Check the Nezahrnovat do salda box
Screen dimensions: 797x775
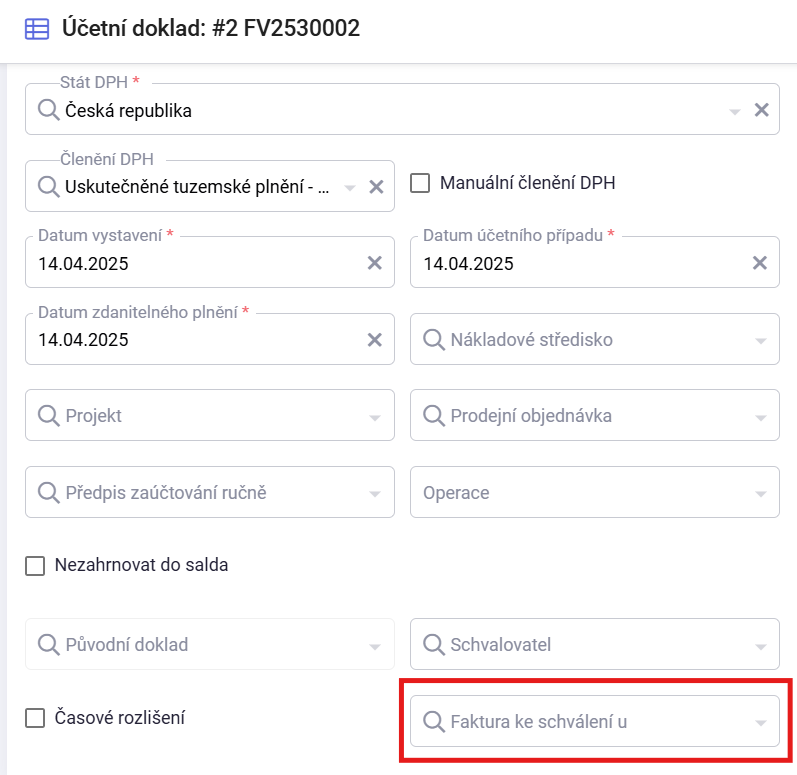click(x=35, y=565)
